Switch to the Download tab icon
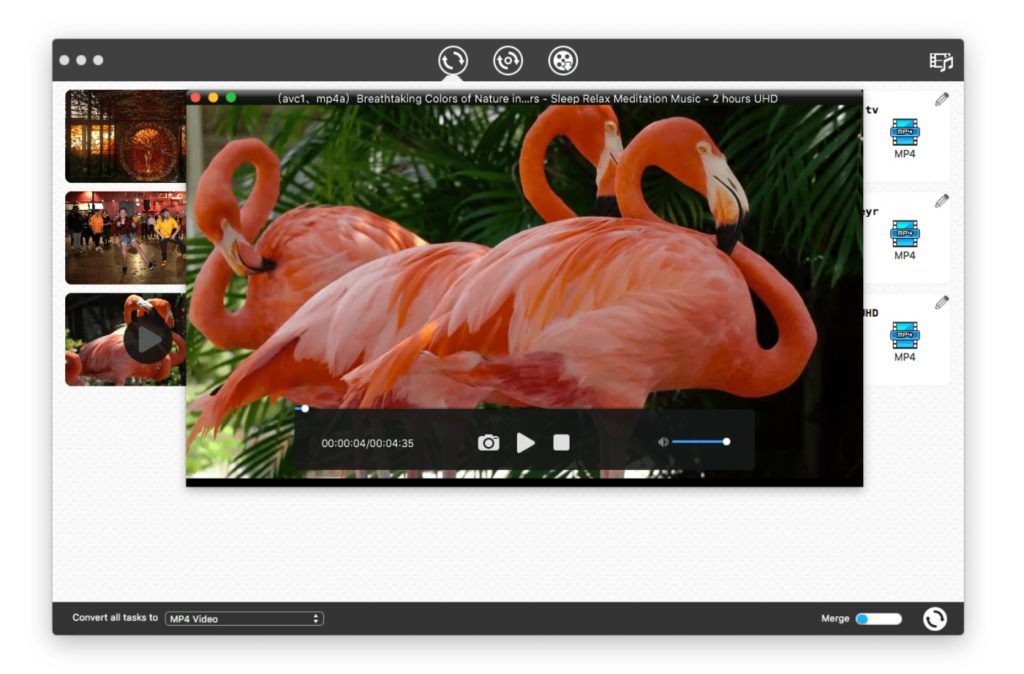Image resolution: width=1024 pixels, height=674 pixels. point(508,61)
